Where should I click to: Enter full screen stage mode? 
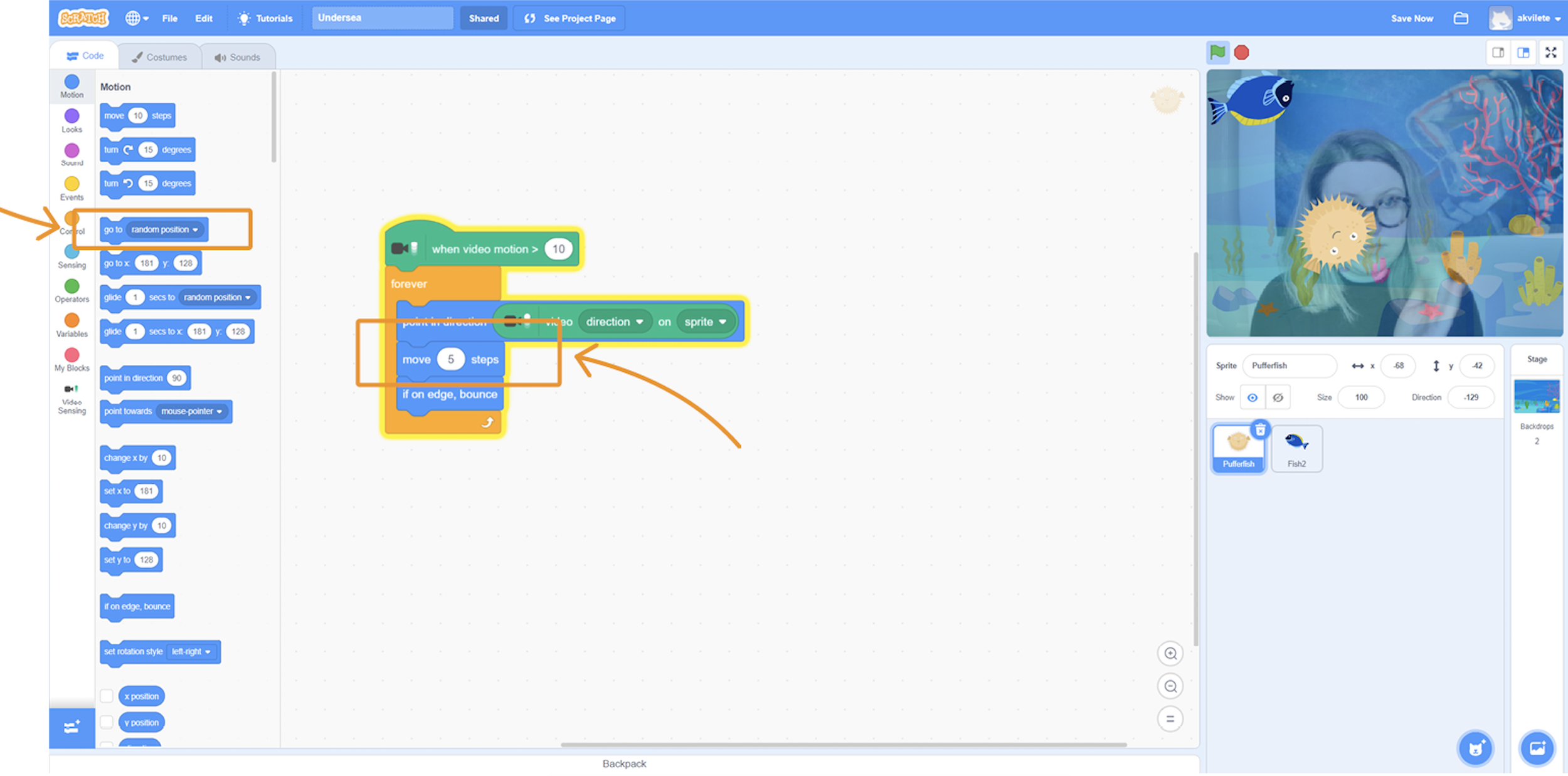(x=1550, y=53)
